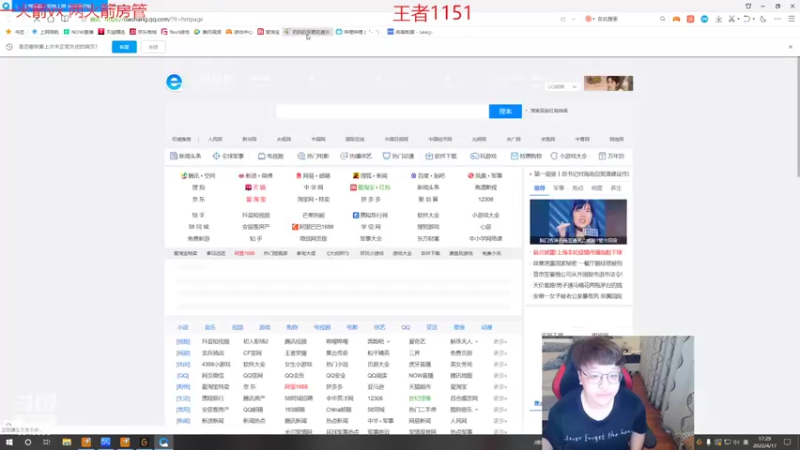Click the browser skin shirt icon
800x450 pixels.
click(x=748, y=6)
